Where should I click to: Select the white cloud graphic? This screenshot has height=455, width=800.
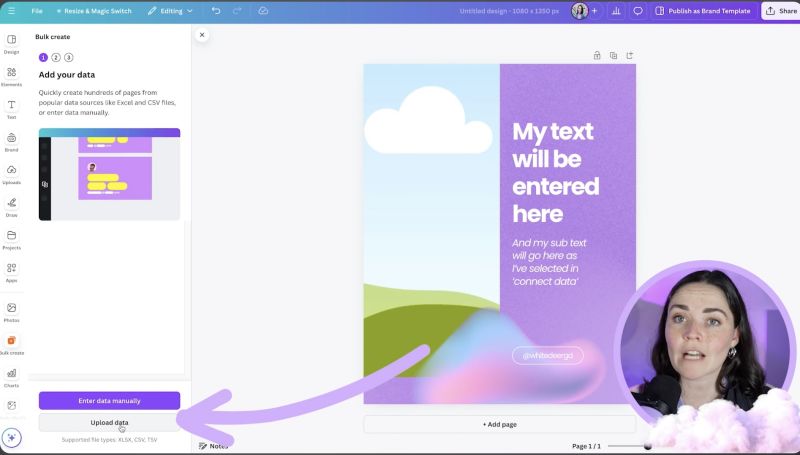pos(428,121)
